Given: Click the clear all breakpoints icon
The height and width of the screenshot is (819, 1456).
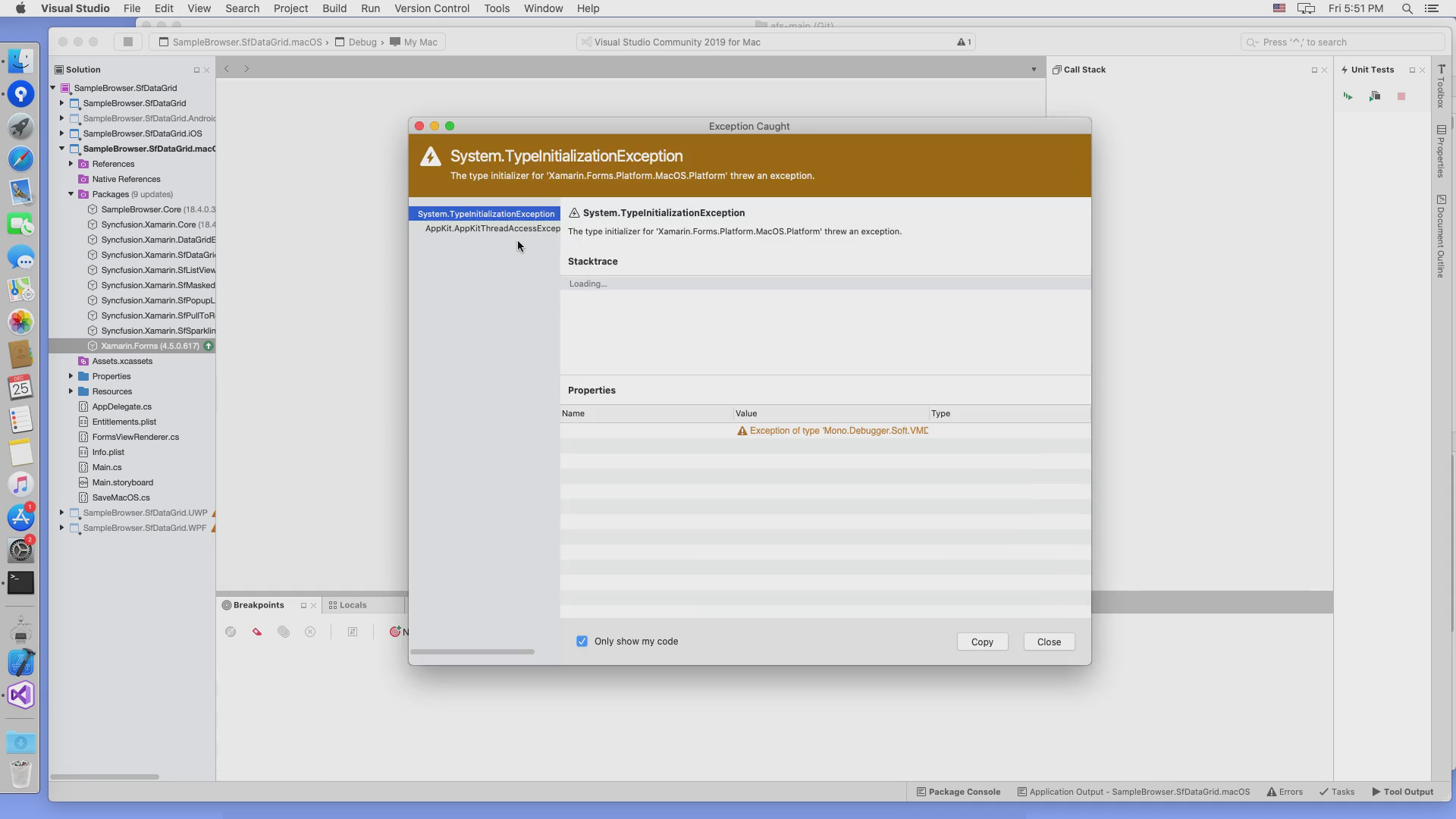Looking at the screenshot, I should click(x=310, y=632).
